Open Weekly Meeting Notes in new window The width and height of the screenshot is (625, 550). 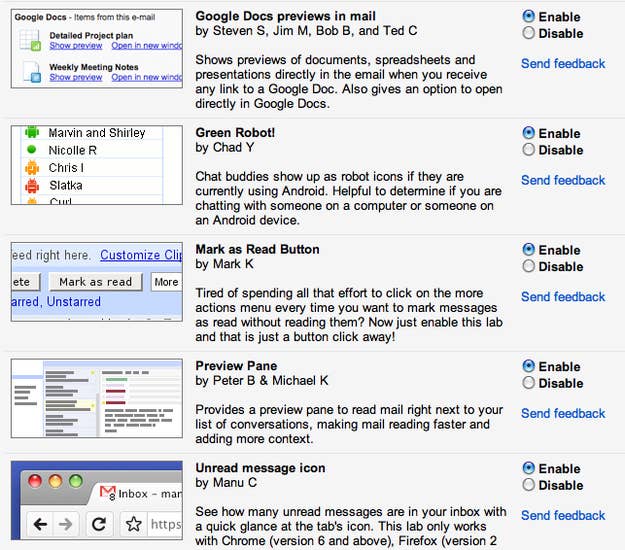(147, 77)
